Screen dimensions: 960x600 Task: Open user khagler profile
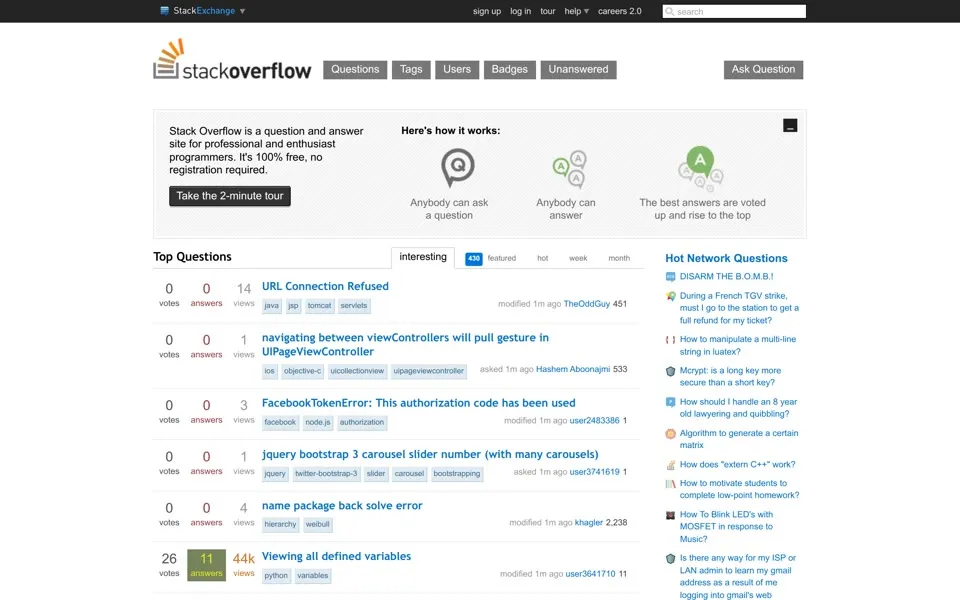pos(589,523)
